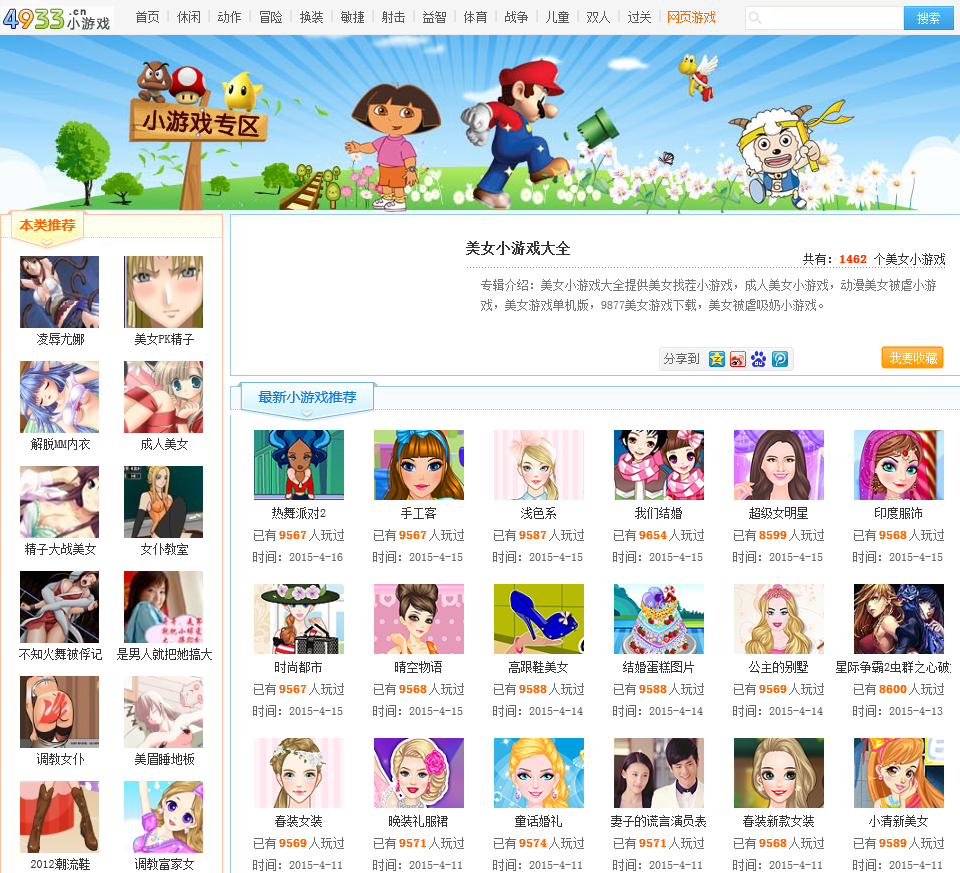Click 已有 8599 人玩过 play count
The width and height of the screenshot is (960, 873).
pos(779,535)
